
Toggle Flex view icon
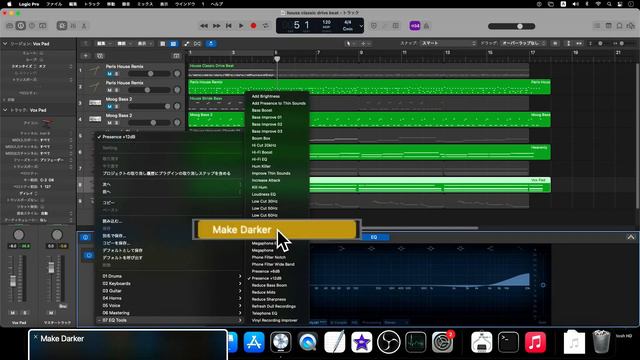coord(198,43)
